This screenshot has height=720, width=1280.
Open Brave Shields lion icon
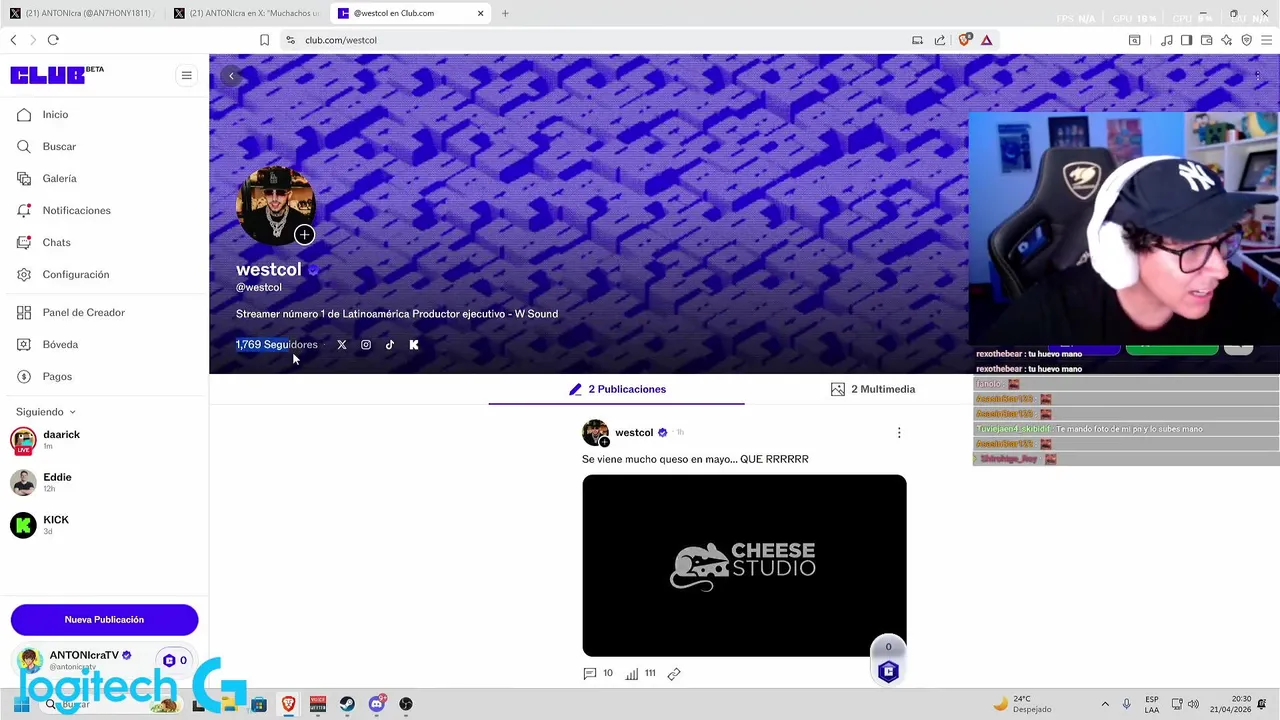click(965, 40)
